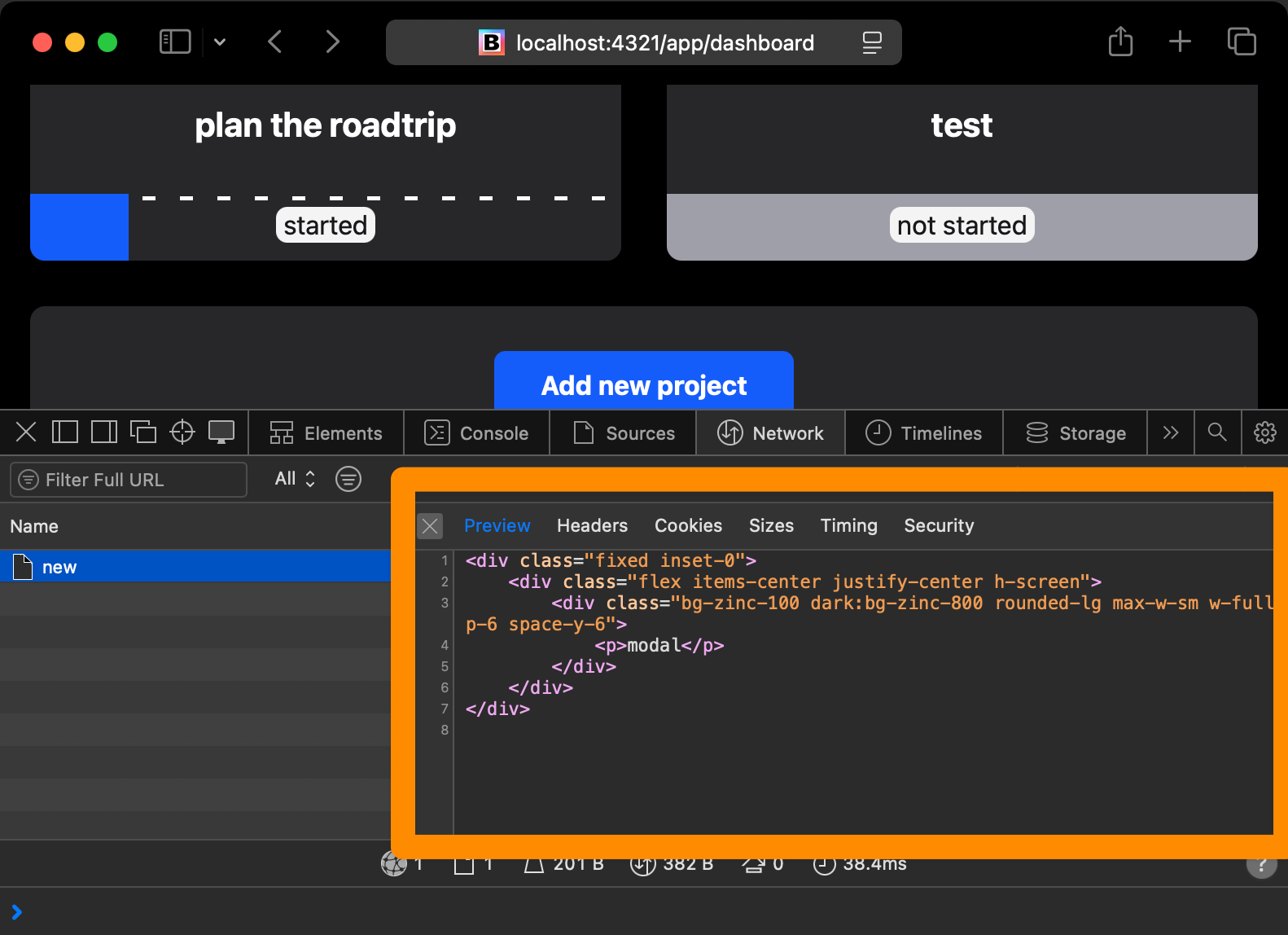This screenshot has width=1288, height=935.
Task: Switch to the Elements tab
Action: pos(326,432)
